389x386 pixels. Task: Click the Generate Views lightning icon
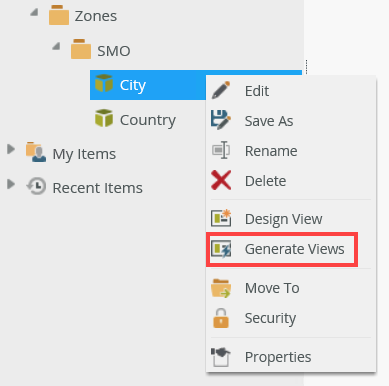click(x=221, y=249)
